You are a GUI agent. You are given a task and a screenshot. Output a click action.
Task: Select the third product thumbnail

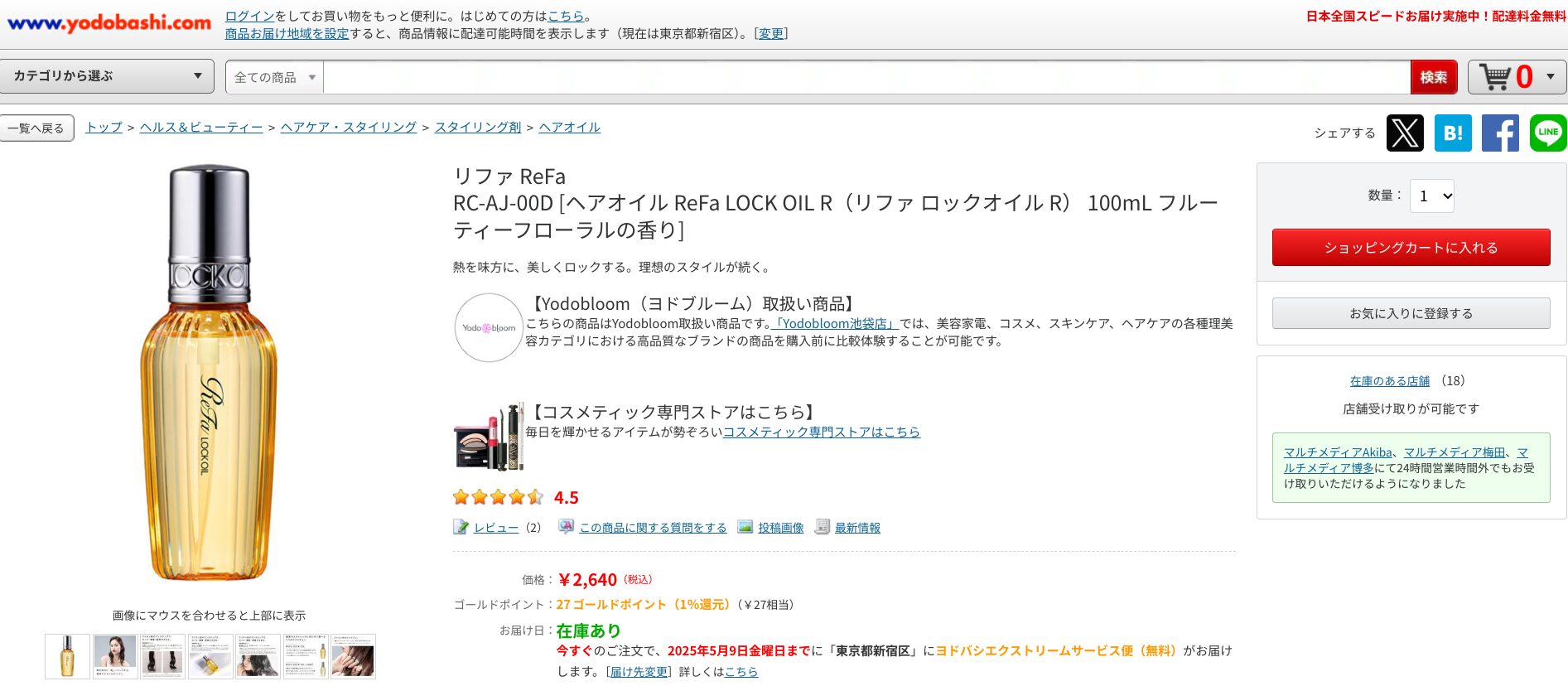[162, 657]
